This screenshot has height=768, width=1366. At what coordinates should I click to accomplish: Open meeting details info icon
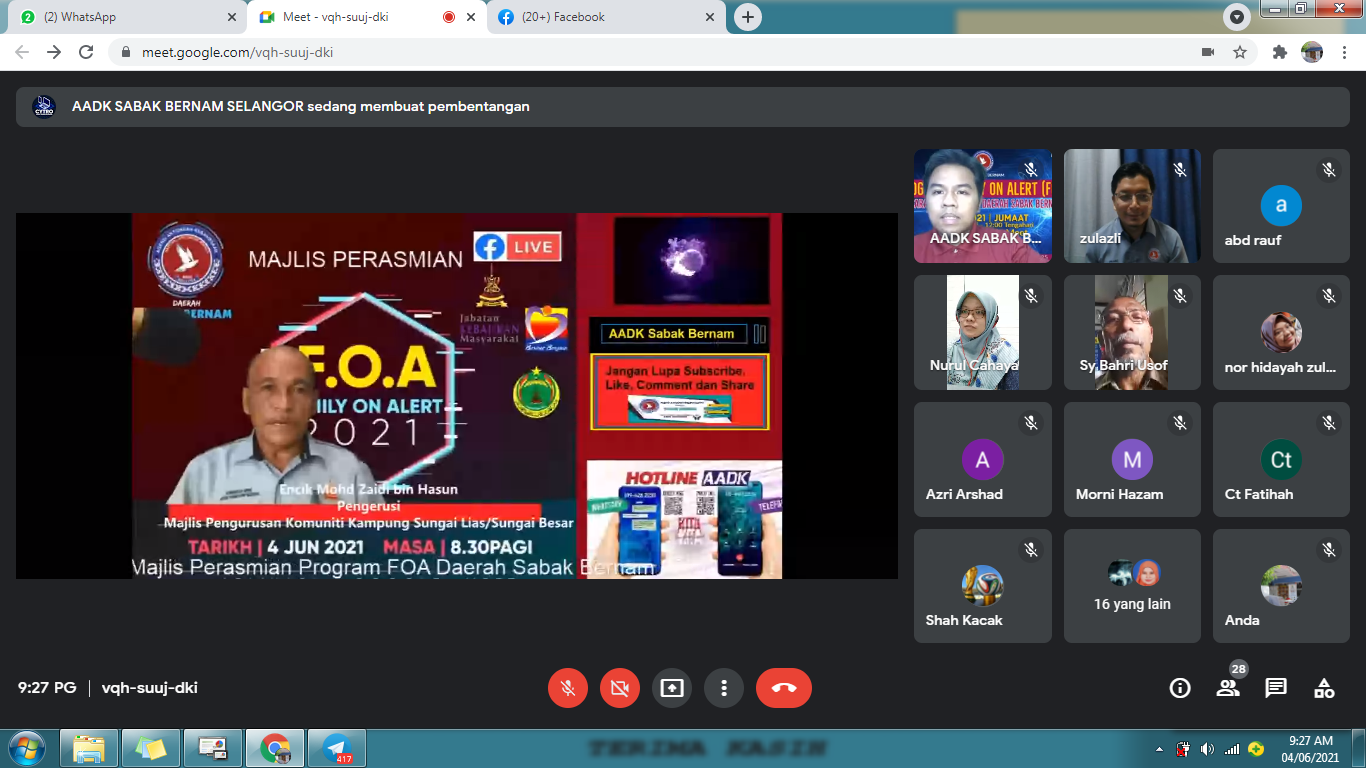pos(1180,688)
